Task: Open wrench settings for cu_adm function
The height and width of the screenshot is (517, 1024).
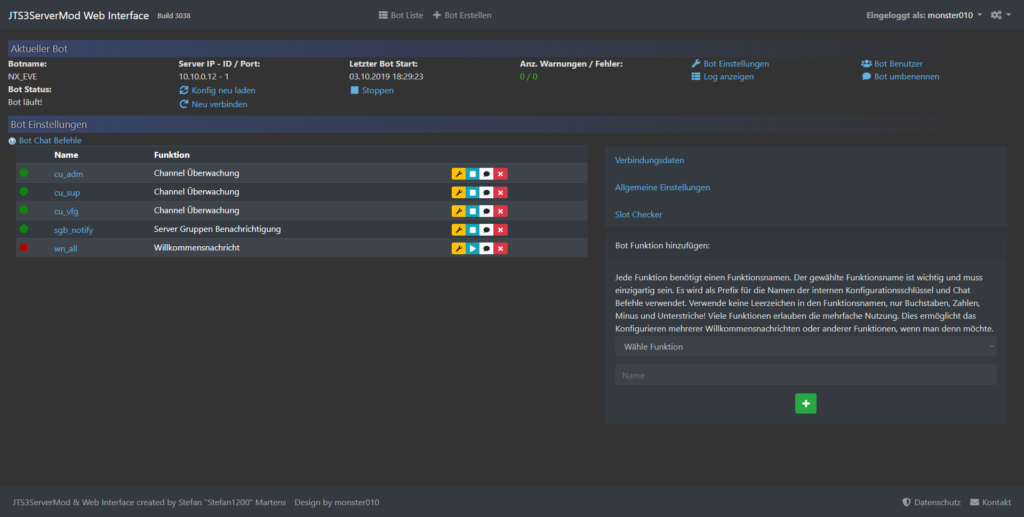Action: [x=458, y=173]
